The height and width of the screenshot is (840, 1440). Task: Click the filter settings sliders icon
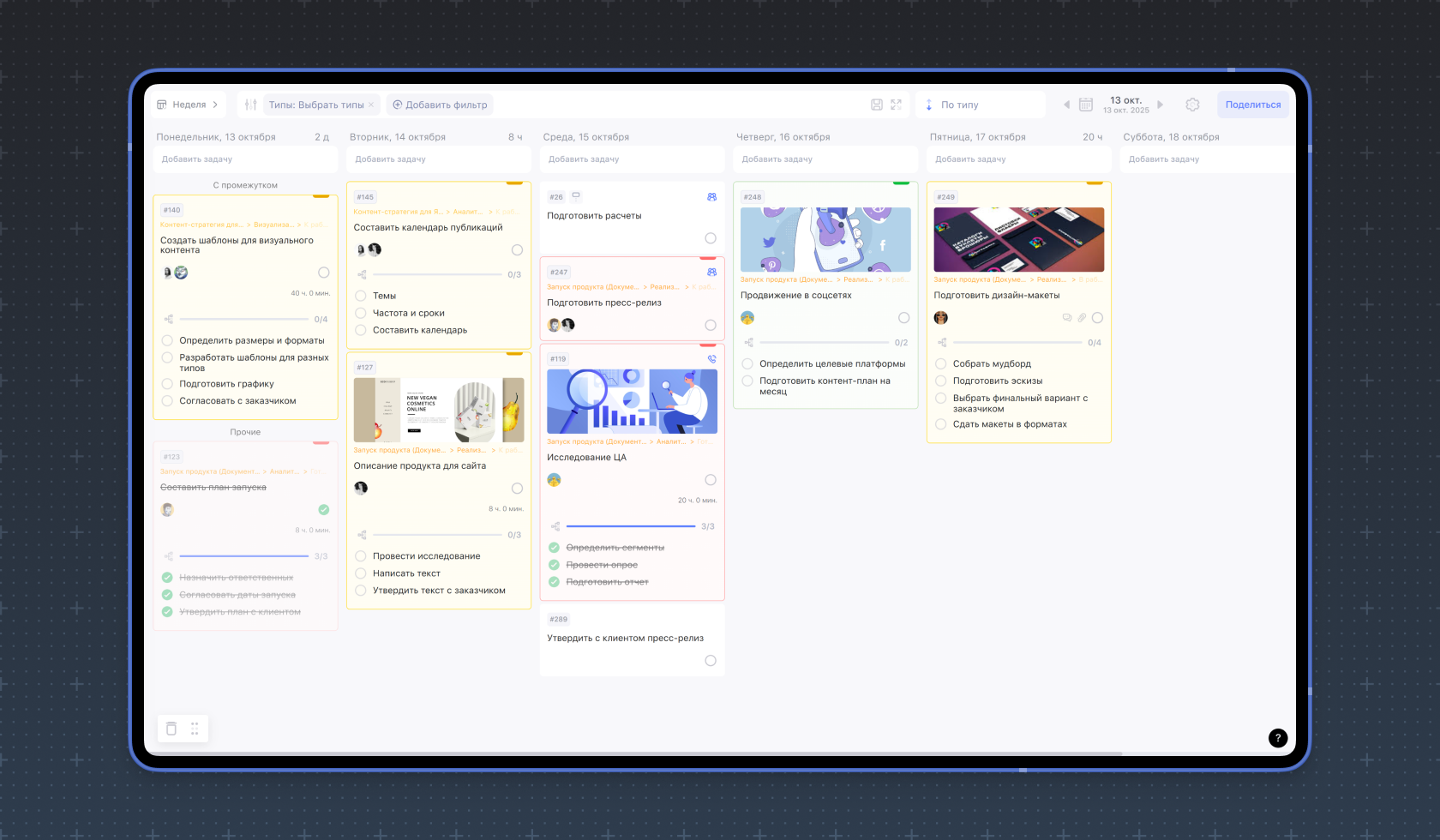tap(250, 105)
